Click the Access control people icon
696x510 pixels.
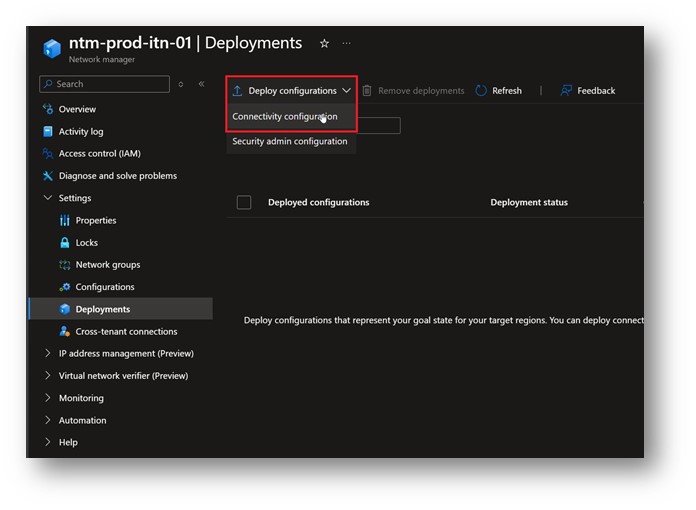coord(47,154)
